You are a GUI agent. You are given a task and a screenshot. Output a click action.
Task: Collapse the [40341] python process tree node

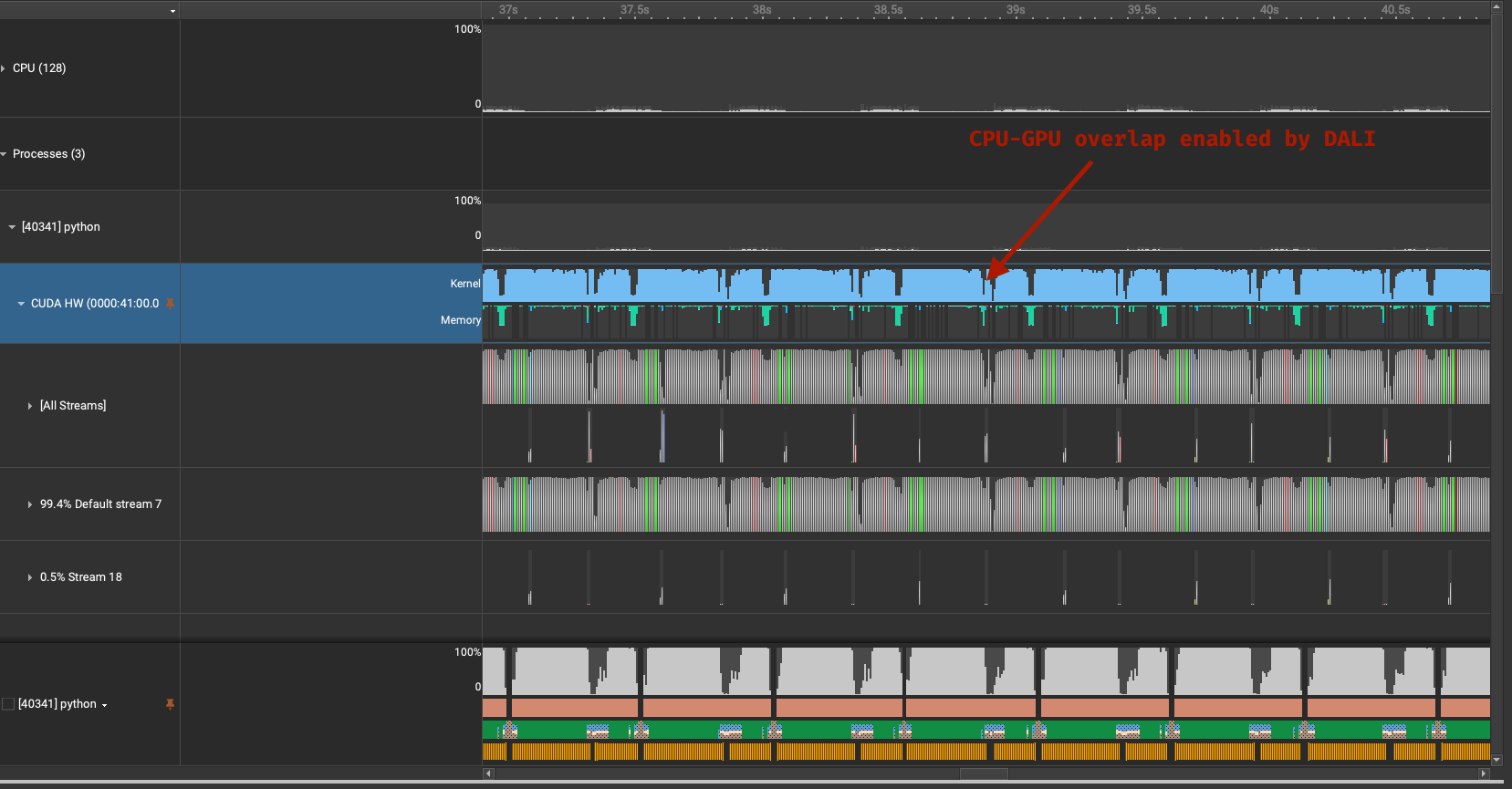click(13, 227)
